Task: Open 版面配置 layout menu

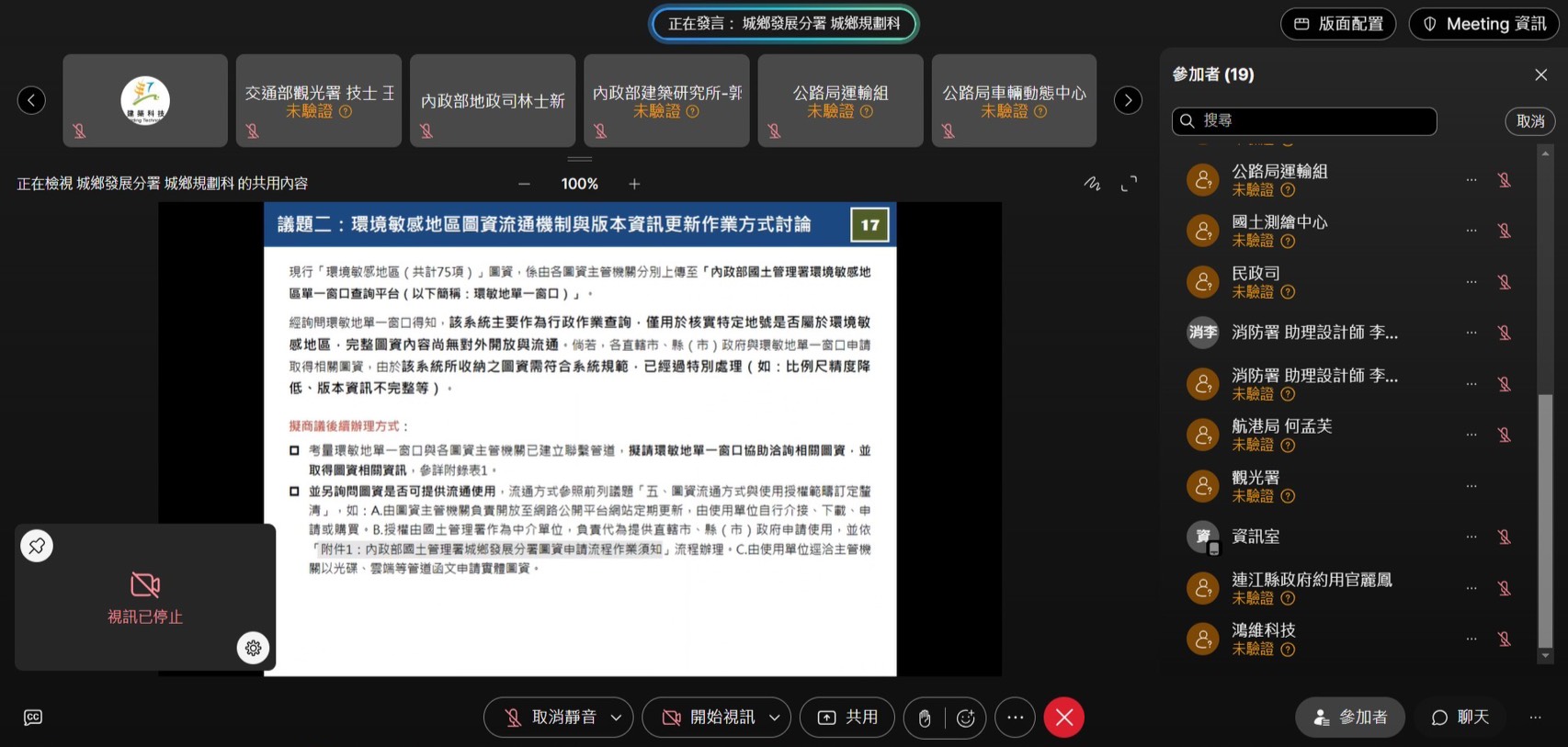Action: coord(1338,24)
